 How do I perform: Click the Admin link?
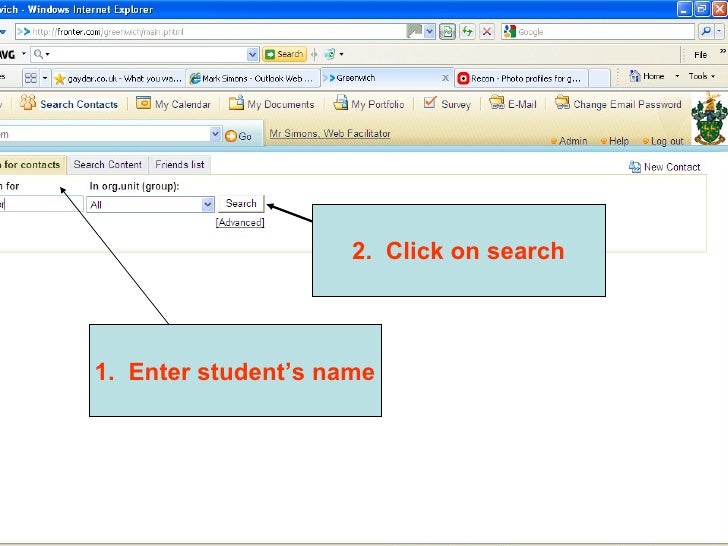pyautogui.click(x=573, y=141)
